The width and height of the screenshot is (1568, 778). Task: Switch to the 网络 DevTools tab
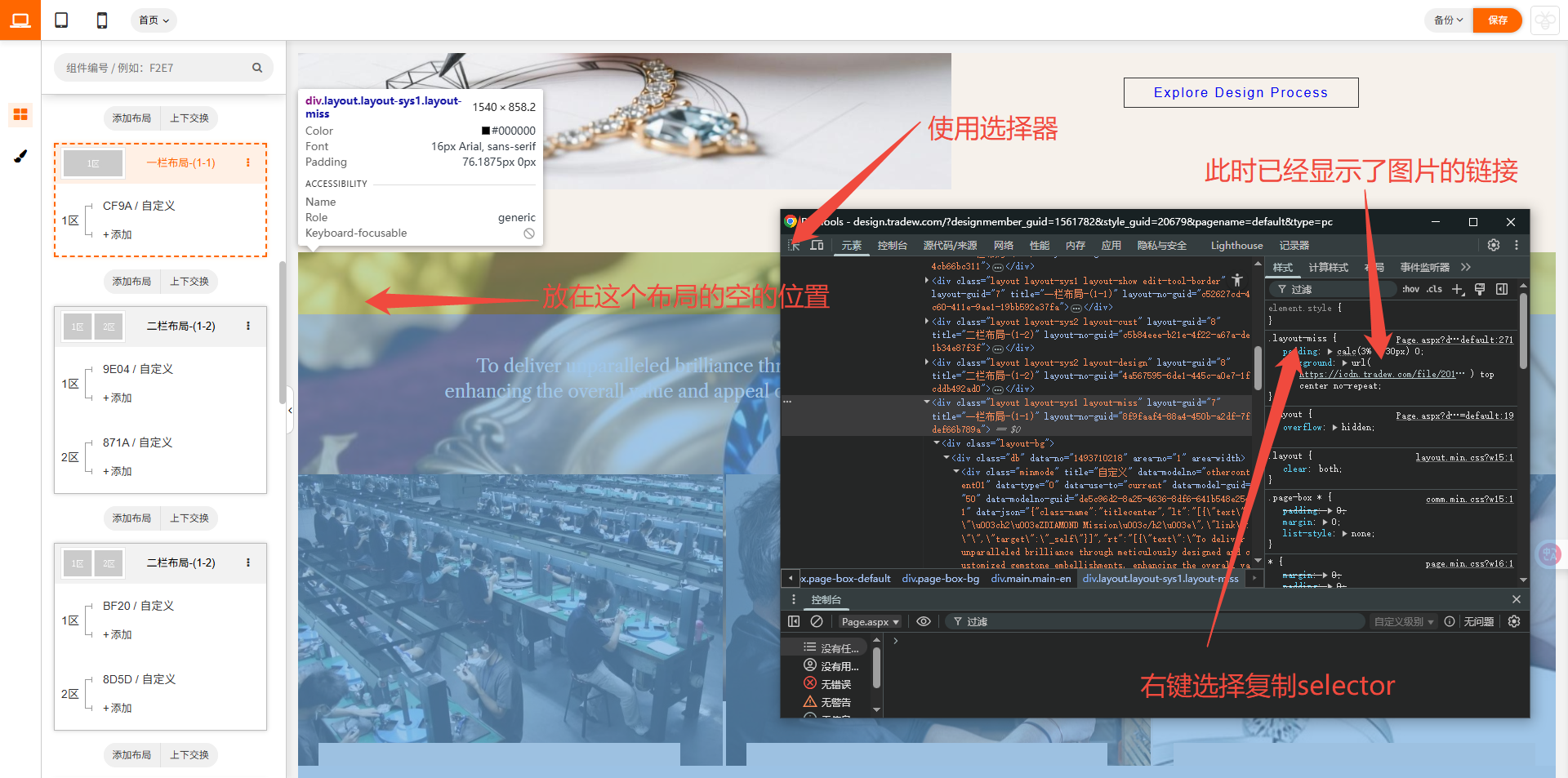pyautogui.click(x=1003, y=246)
